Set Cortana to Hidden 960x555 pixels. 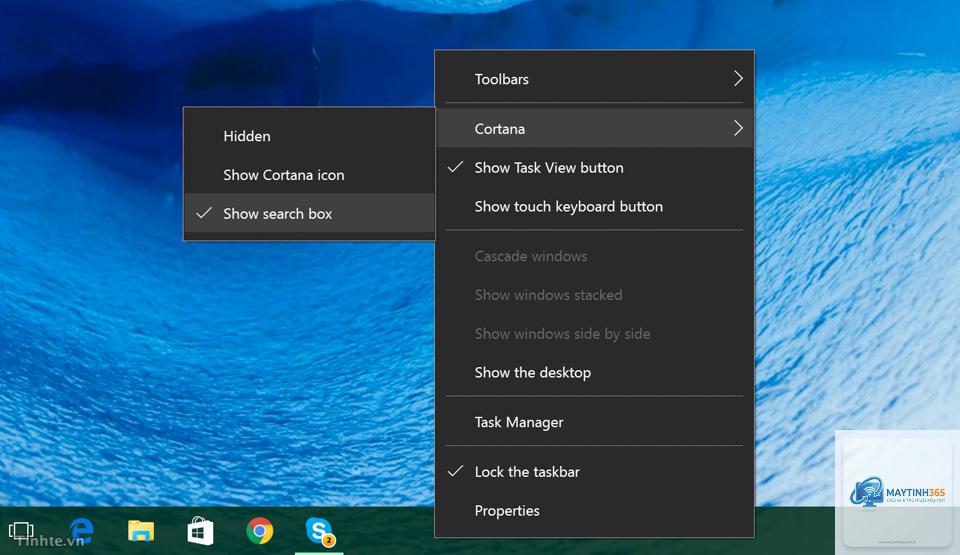tap(309, 136)
